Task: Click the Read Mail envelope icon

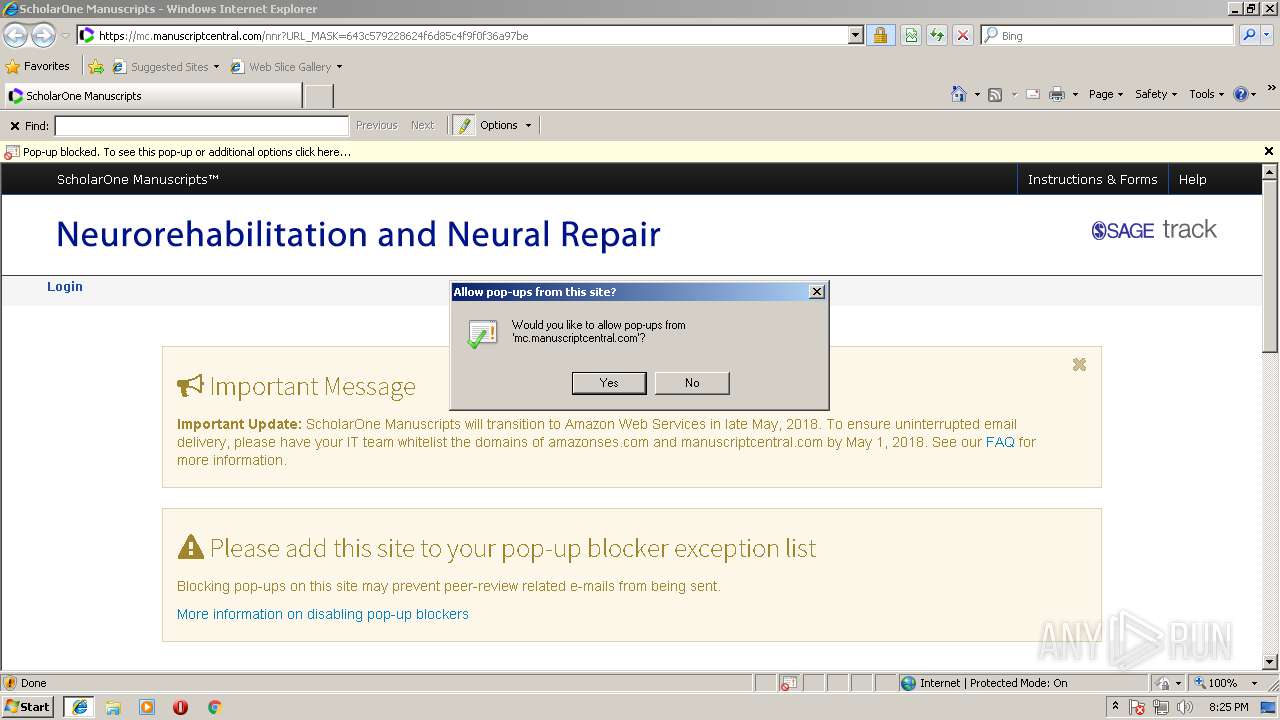Action: pos(1033,94)
